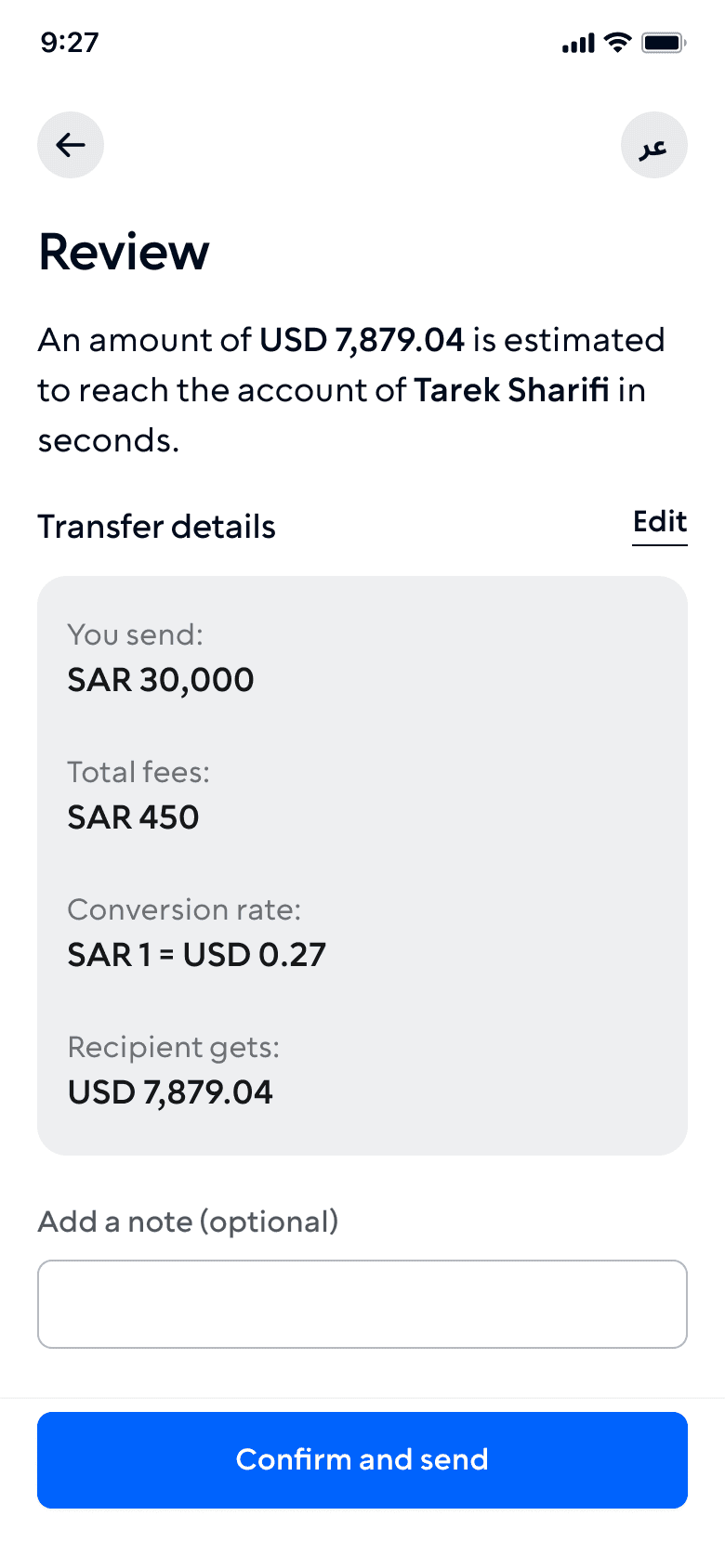725x1568 pixels.
Task: Tap the conversion rate SAR 1 = USD 0.27
Action: 197,955
